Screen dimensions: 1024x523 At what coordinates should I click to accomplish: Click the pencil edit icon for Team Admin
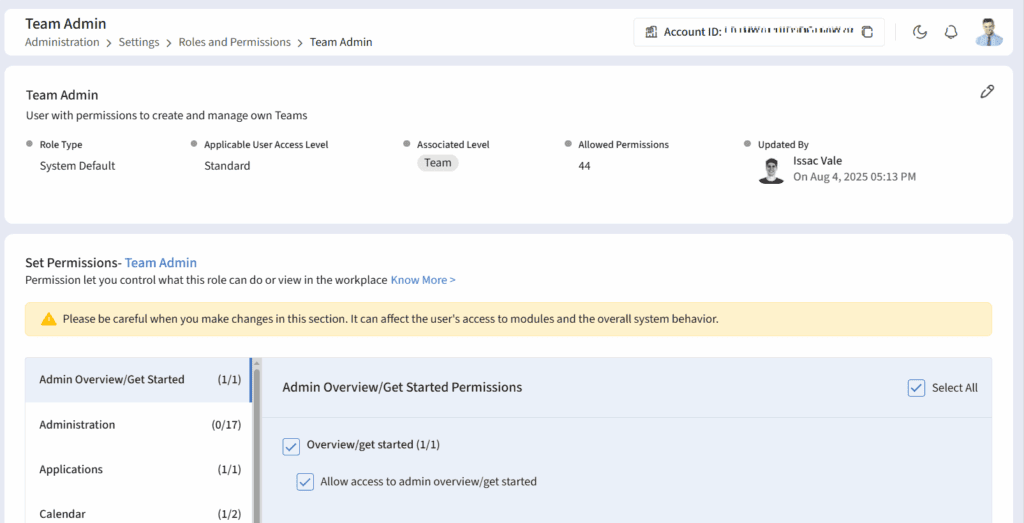pos(987,92)
